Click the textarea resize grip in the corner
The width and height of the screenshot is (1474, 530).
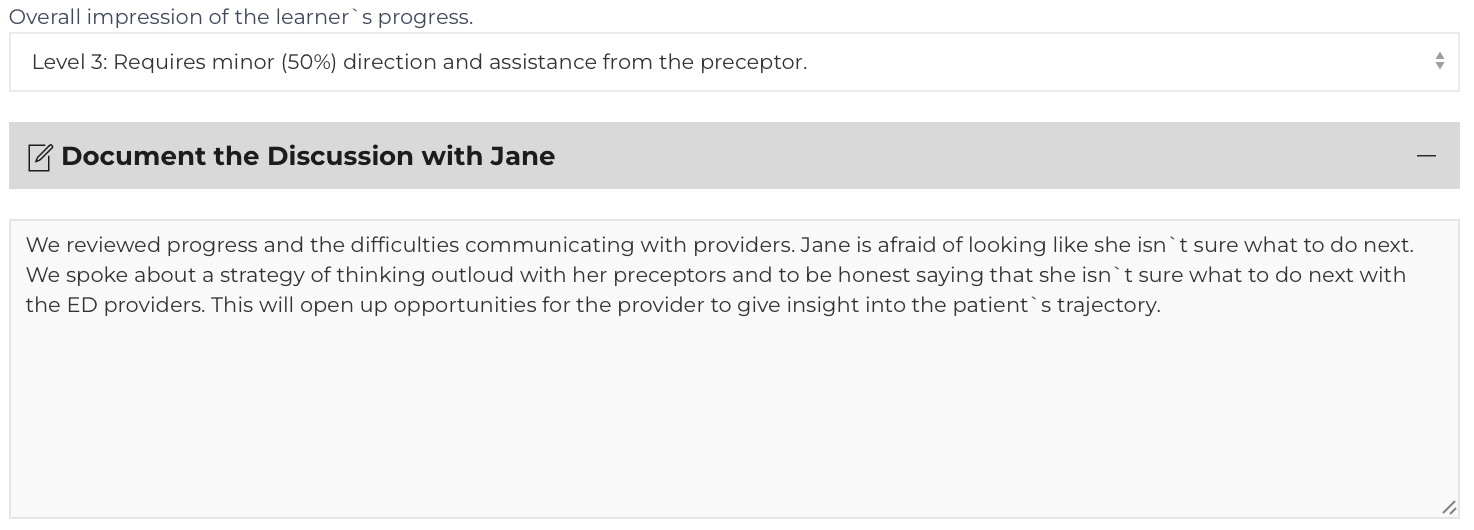(x=1448, y=508)
